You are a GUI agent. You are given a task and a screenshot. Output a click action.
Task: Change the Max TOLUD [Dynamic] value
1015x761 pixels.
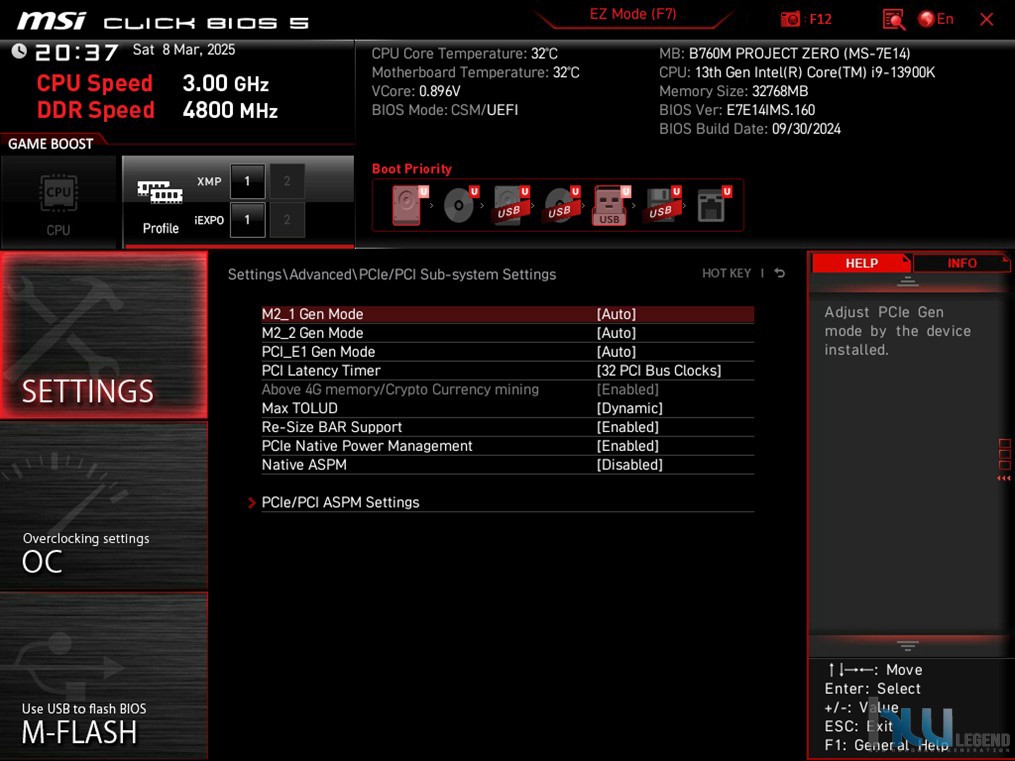tap(630, 408)
